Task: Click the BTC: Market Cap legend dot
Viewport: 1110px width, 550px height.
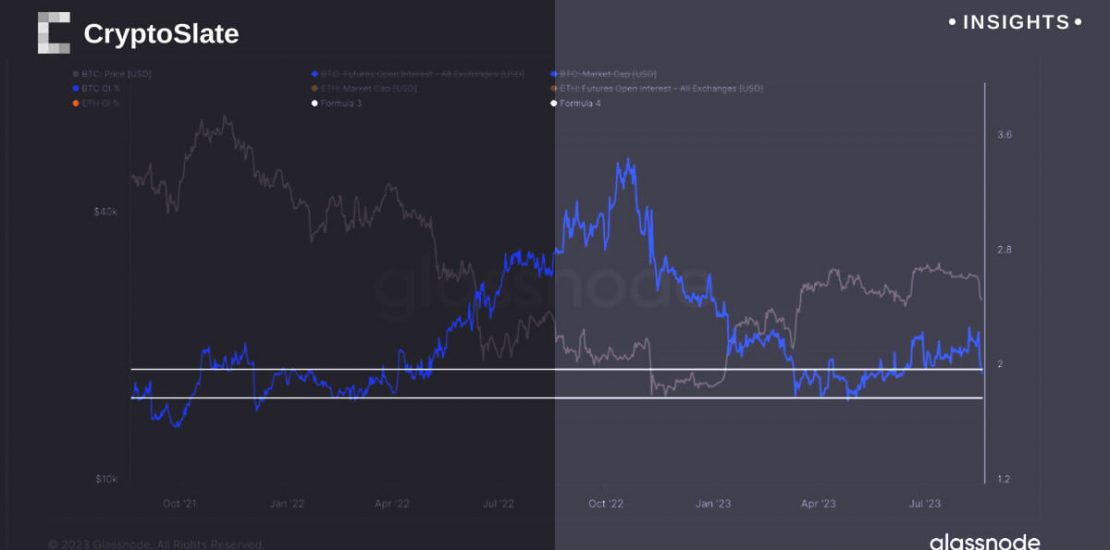Action: click(554, 74)
